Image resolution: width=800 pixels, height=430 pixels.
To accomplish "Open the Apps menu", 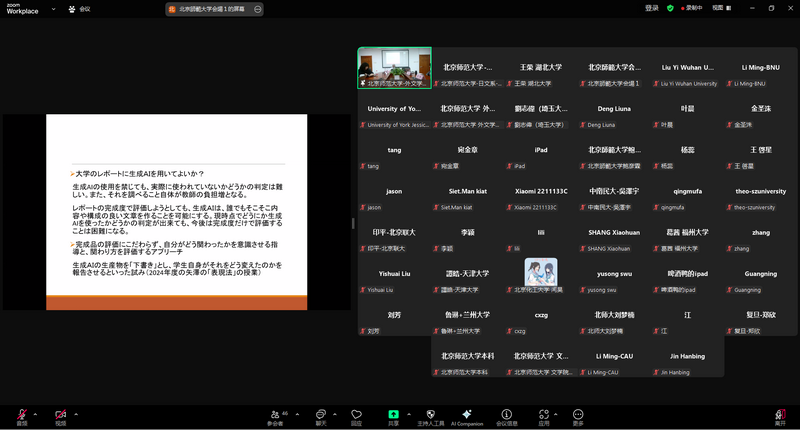I will 543,414.
